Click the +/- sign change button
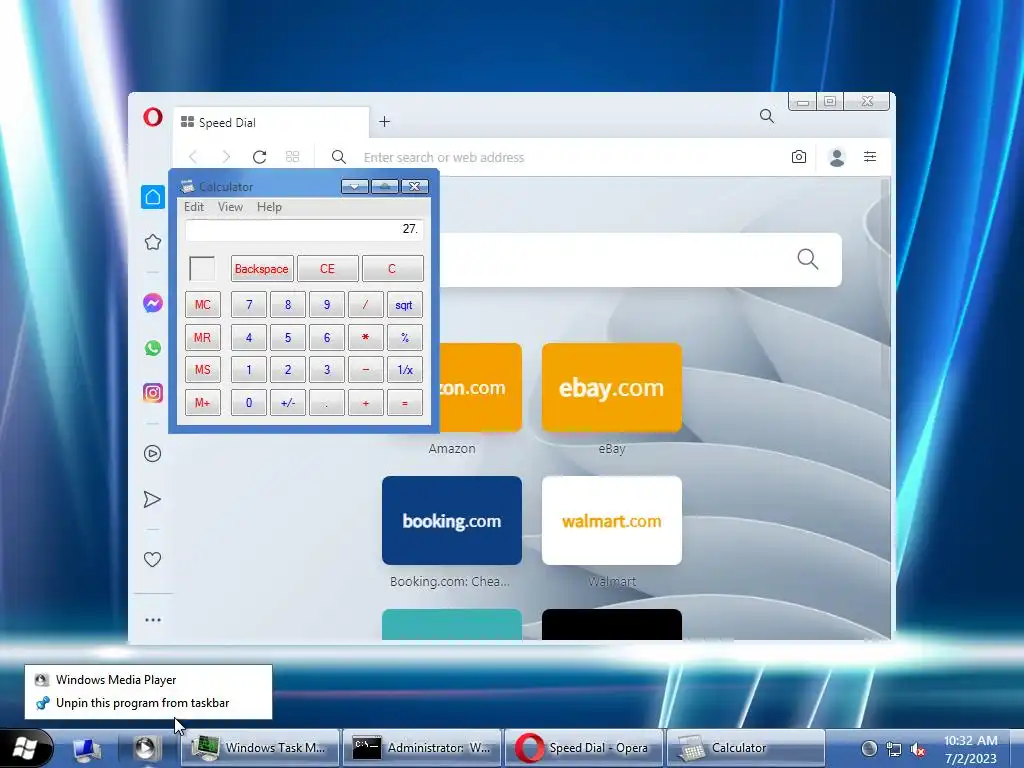Image resolution: width=1024 pixels, height=768 pixels. [x=288, y=403]
